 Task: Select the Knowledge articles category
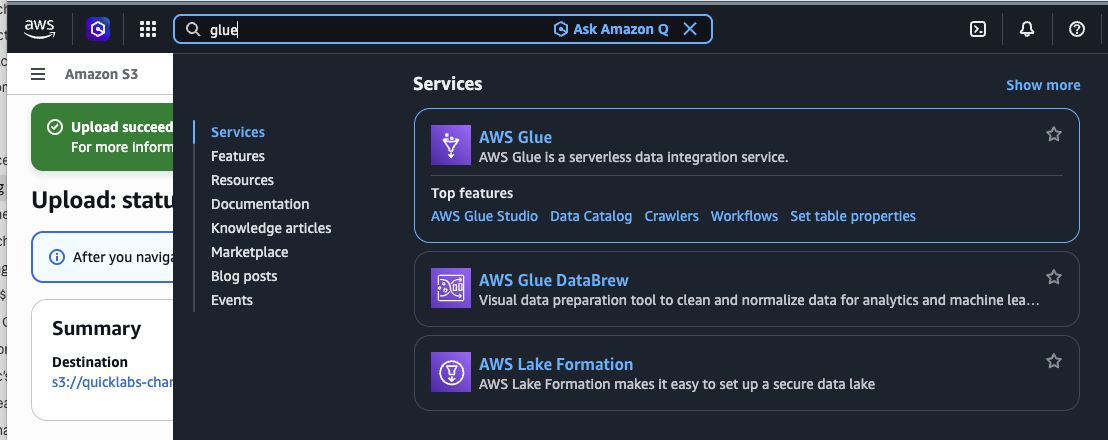click(271, 228)
